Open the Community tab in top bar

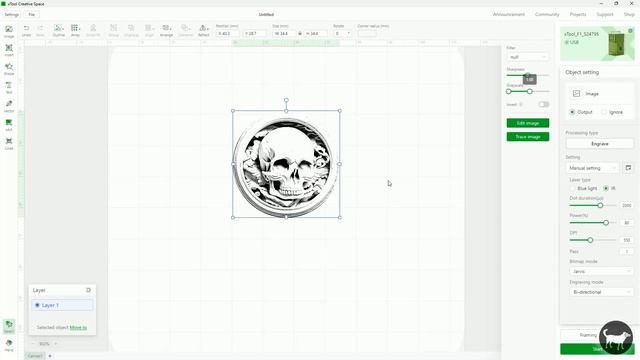click(x=547, y=14)
